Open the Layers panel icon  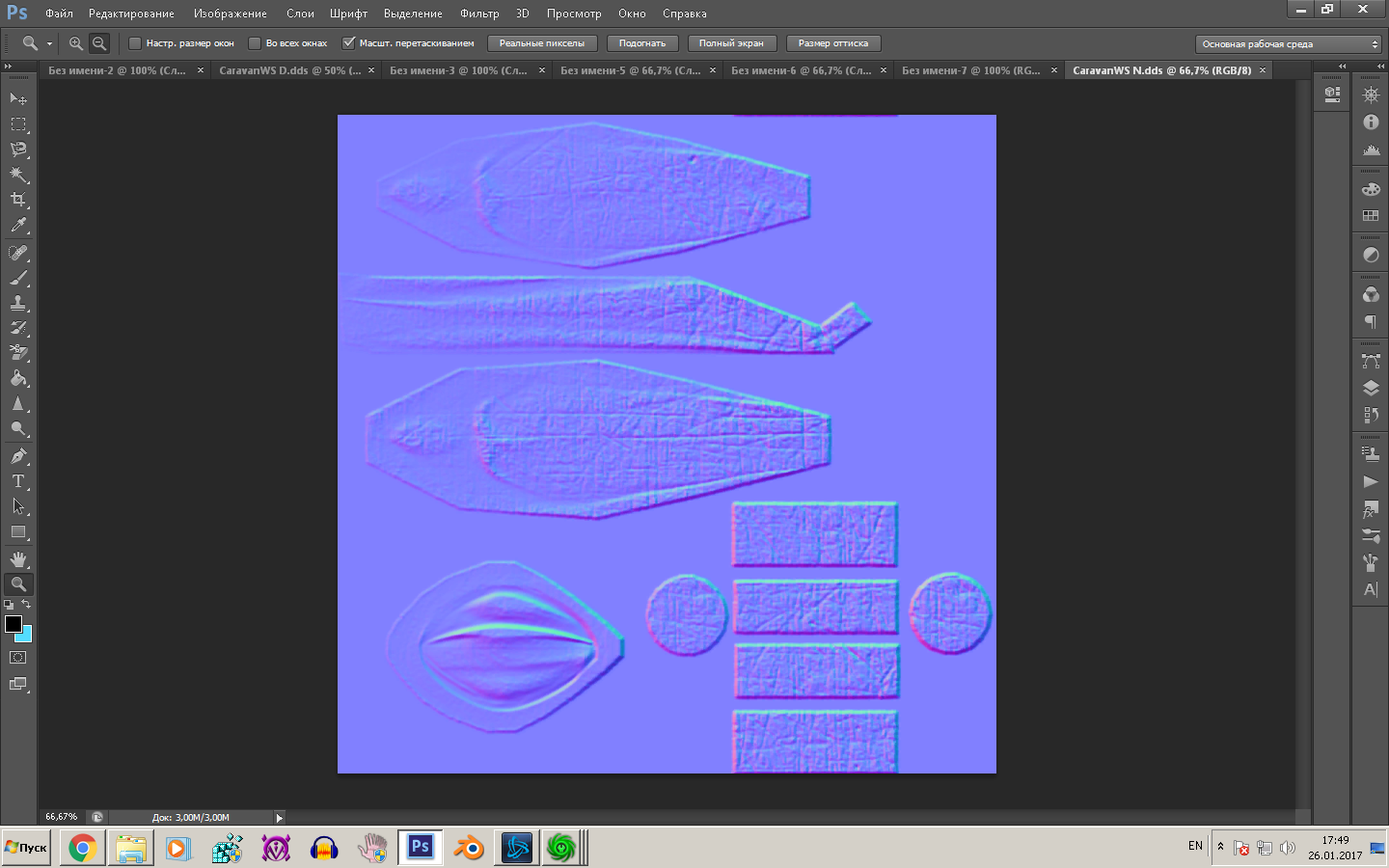(1371, 388)
